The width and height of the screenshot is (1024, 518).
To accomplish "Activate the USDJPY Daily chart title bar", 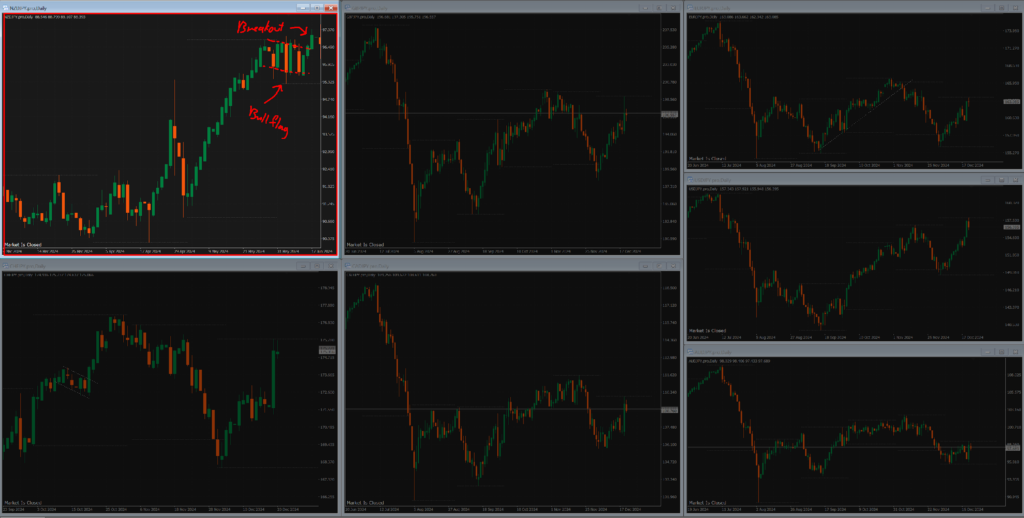I will click(x=836, y=180).
